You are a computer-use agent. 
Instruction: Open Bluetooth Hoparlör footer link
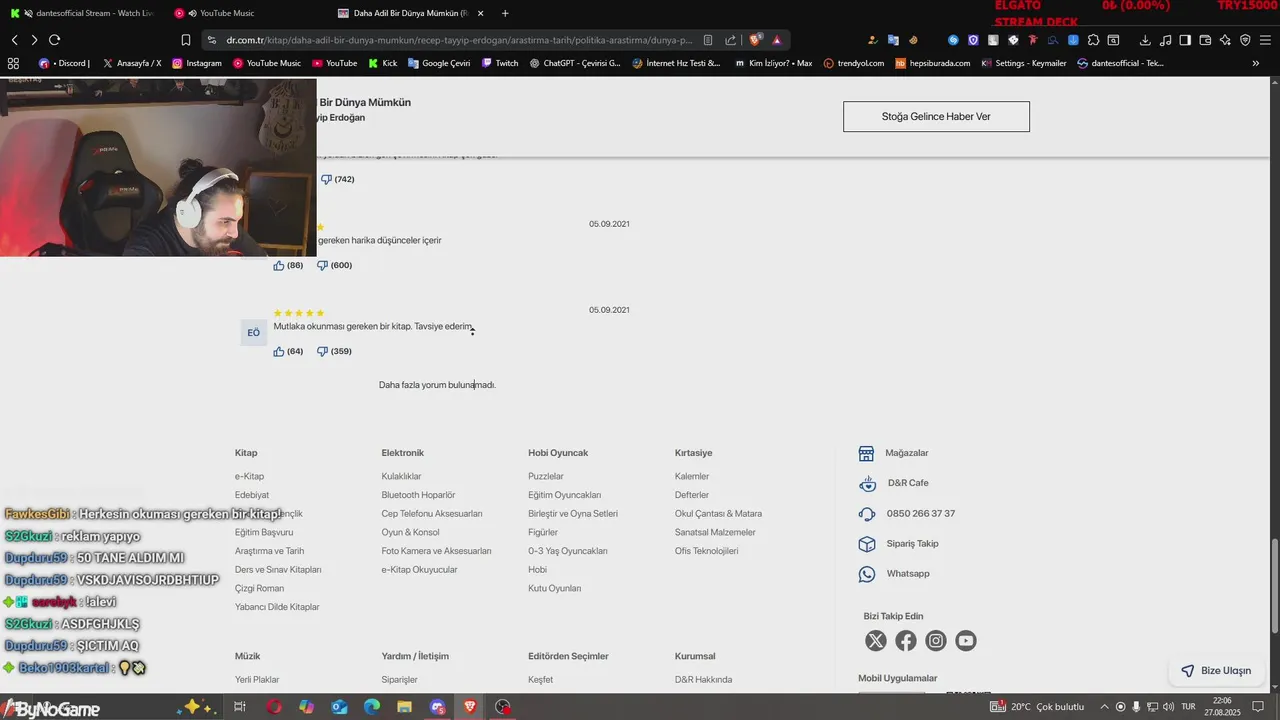point(418,495)
